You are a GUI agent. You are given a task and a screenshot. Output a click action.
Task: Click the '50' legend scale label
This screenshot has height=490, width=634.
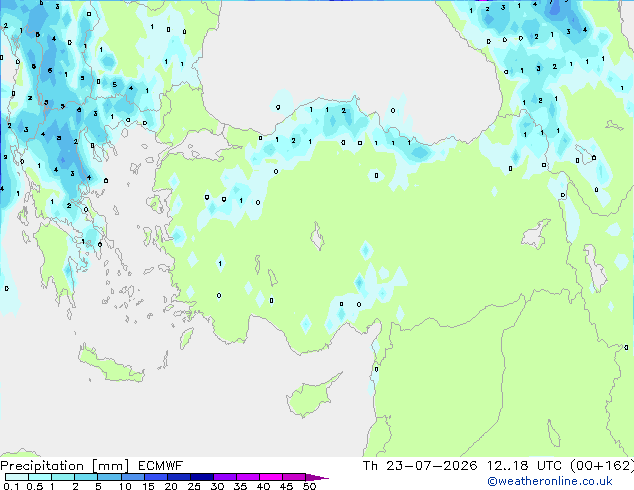309,486
